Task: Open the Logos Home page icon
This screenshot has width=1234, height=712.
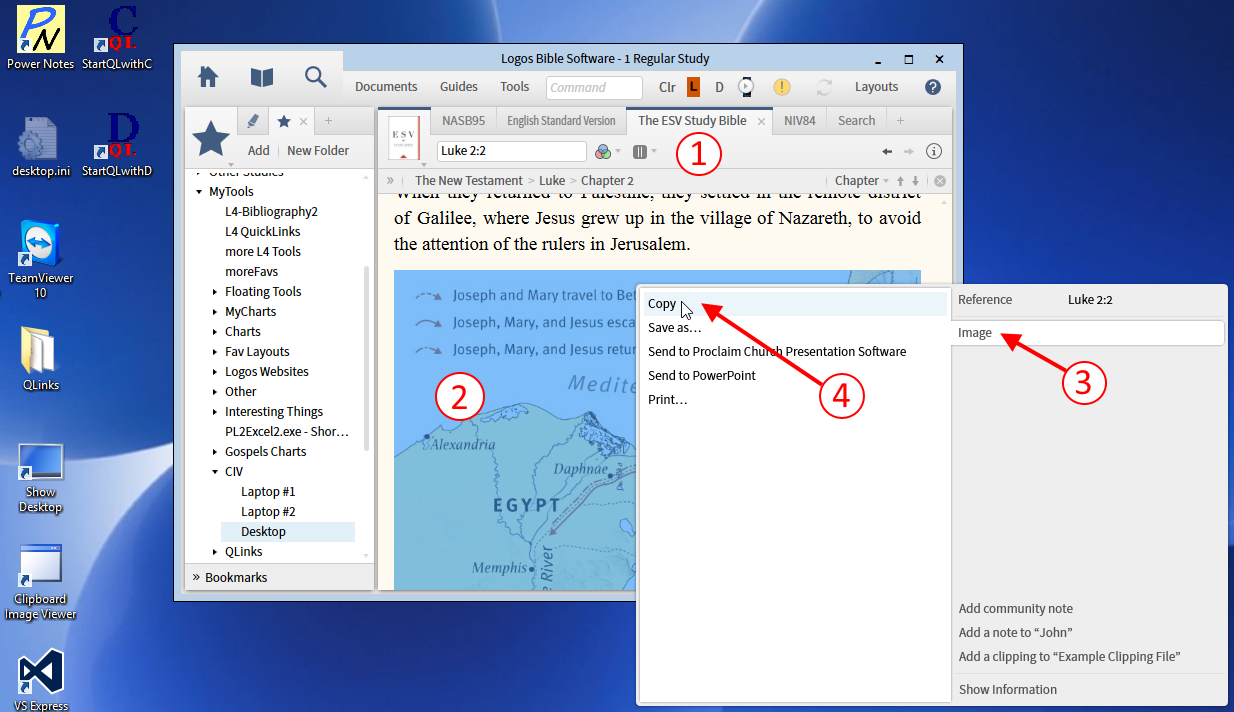Action: 208,77
